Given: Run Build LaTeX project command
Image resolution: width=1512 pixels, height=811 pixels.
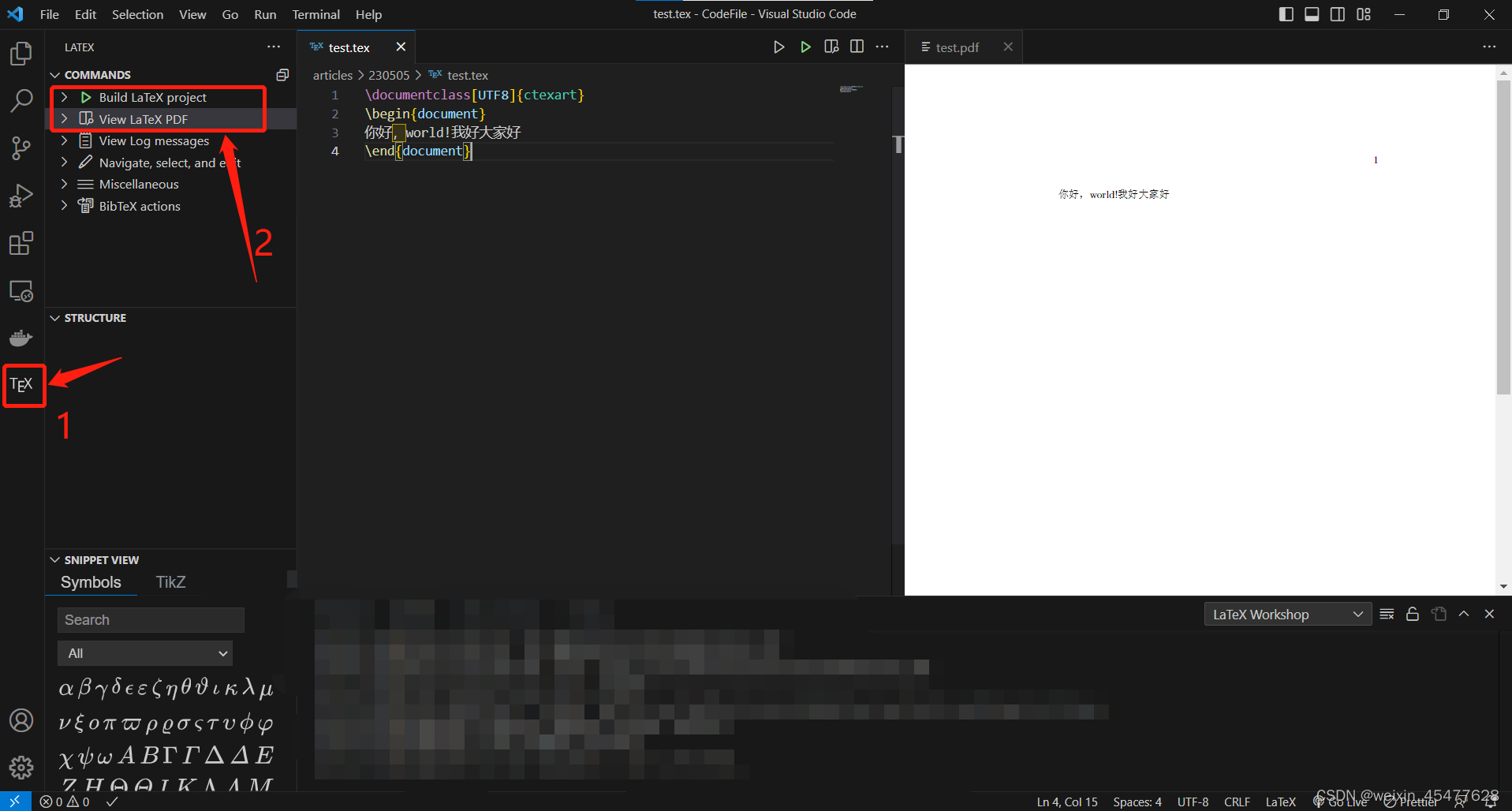Looking at the screenshot, I should click(x=152, y=97).
